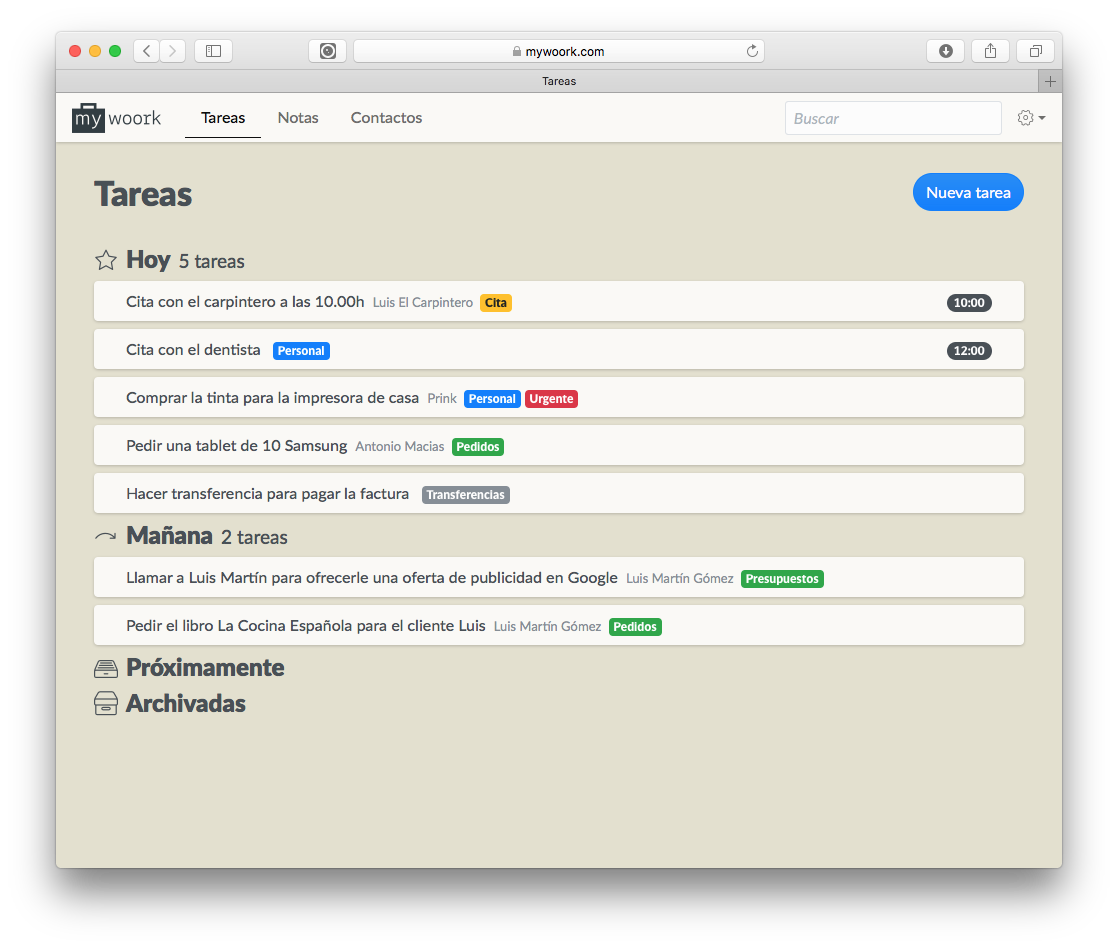Click the lock icon in address bar
This screenshot has width=1118, height=948.
[517, 51]
